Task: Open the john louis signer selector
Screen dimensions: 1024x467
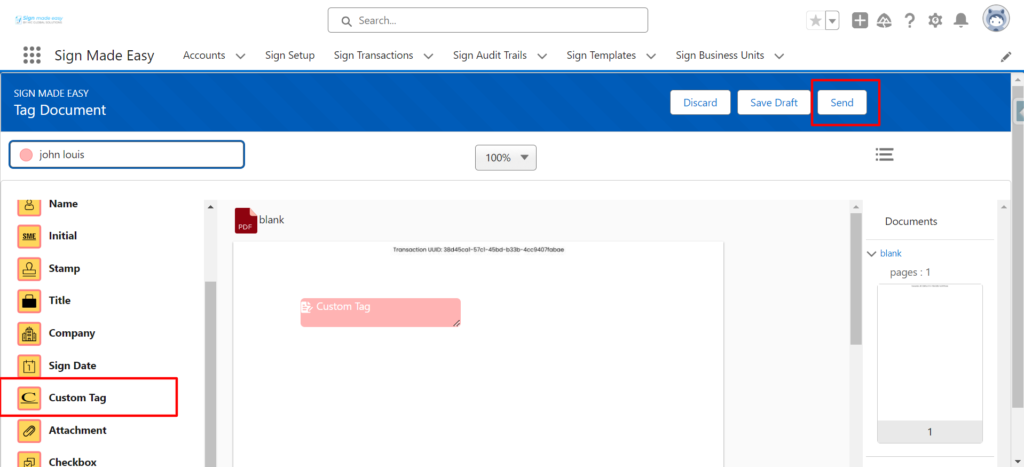Action: (127, 155)
